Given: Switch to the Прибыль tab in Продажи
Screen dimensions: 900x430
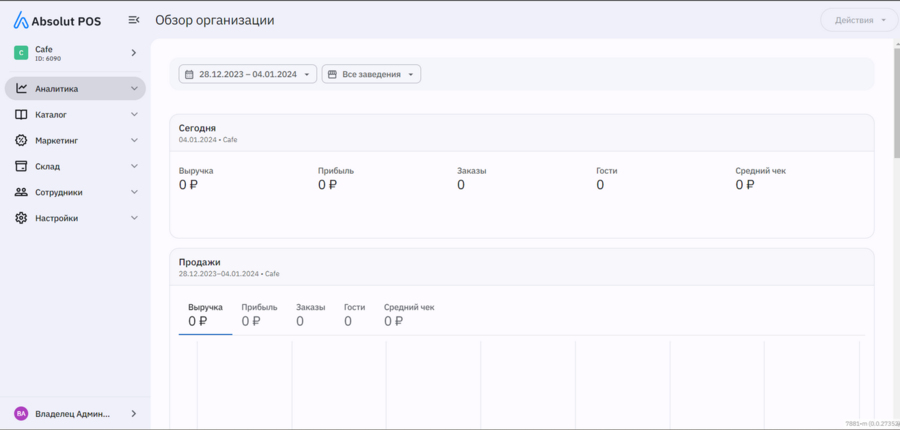Looking at the screenshot, I should coord(259,315).
